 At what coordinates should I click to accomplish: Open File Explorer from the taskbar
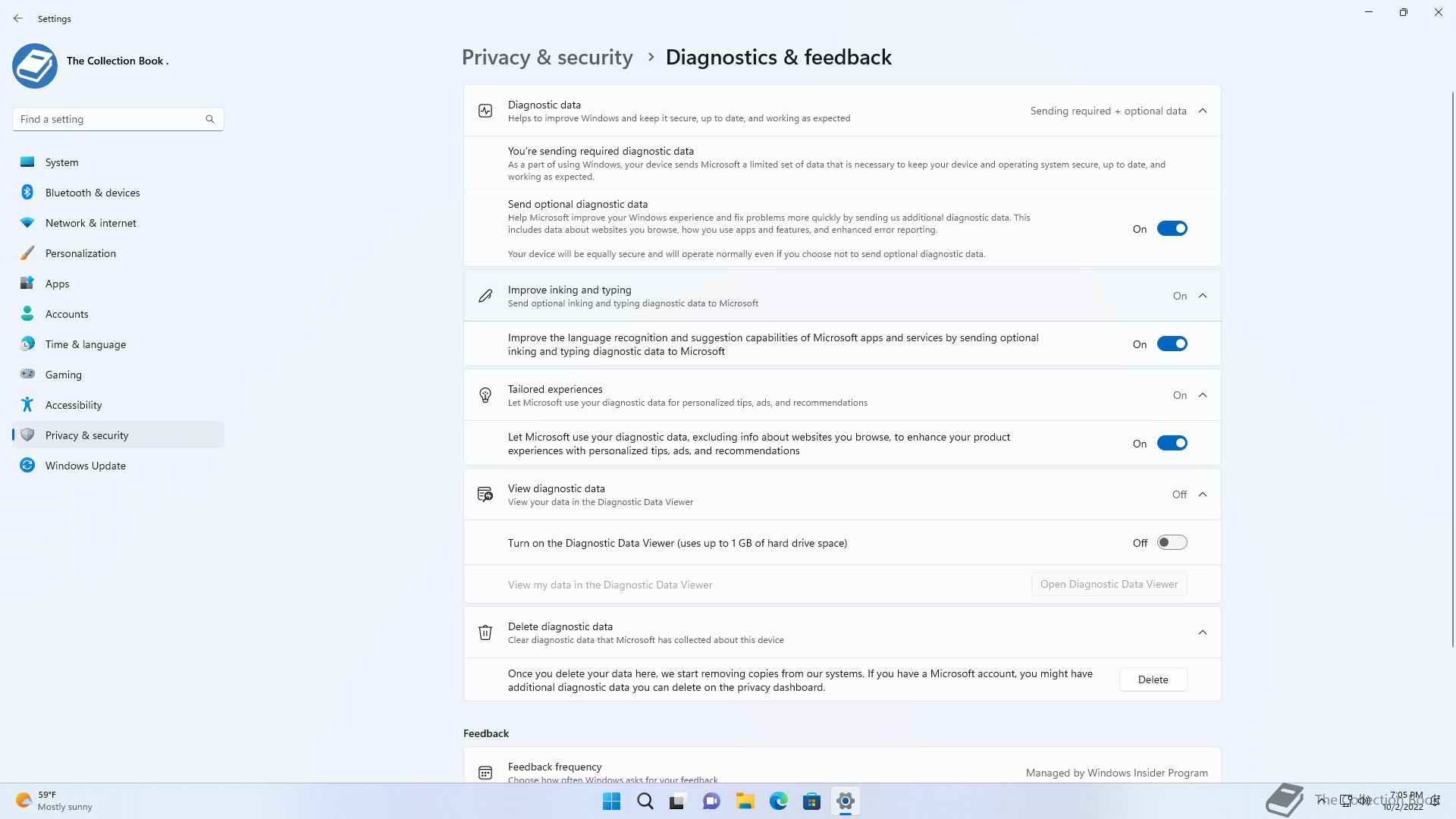click(745, 801)
